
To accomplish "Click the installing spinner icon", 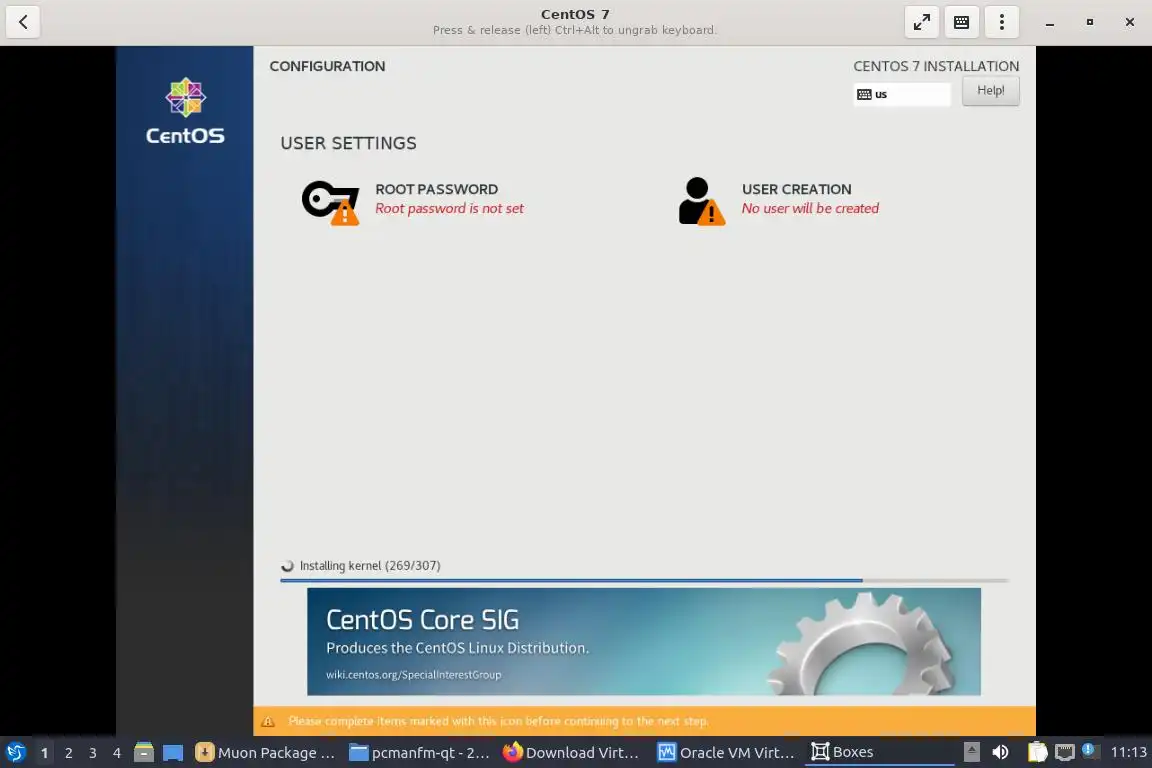I will (287, 566).
